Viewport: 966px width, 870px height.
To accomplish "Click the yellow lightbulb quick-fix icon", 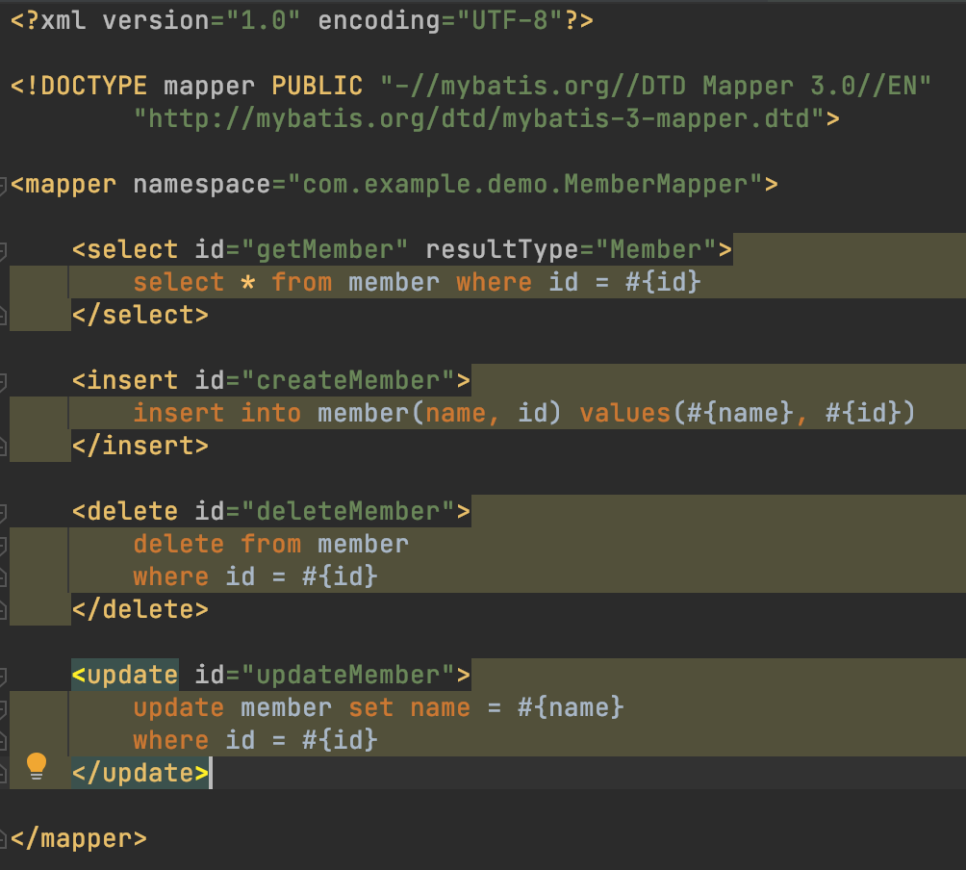I will (x=36, y=766).
